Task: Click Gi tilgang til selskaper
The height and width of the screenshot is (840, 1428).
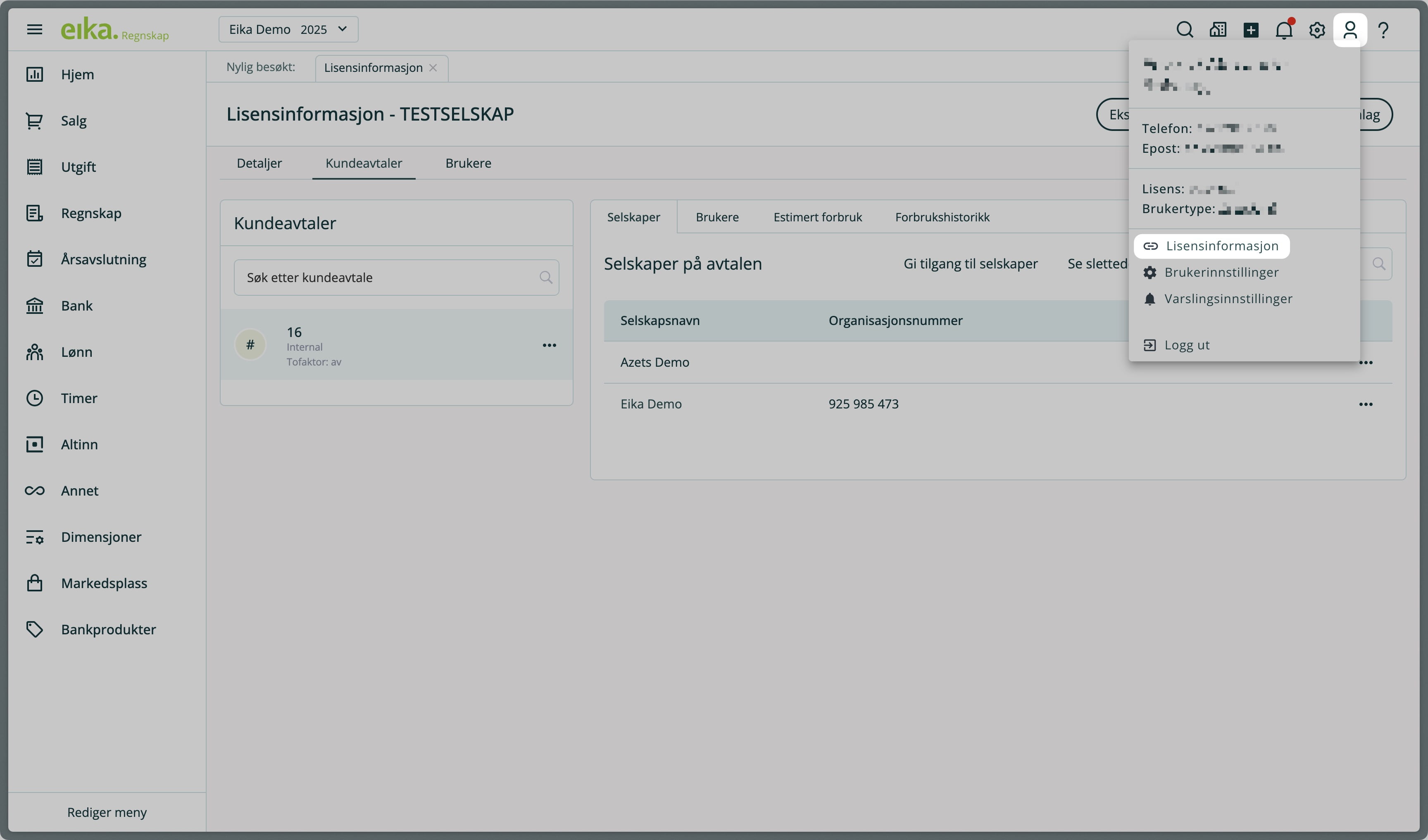Action: (970, 263)
